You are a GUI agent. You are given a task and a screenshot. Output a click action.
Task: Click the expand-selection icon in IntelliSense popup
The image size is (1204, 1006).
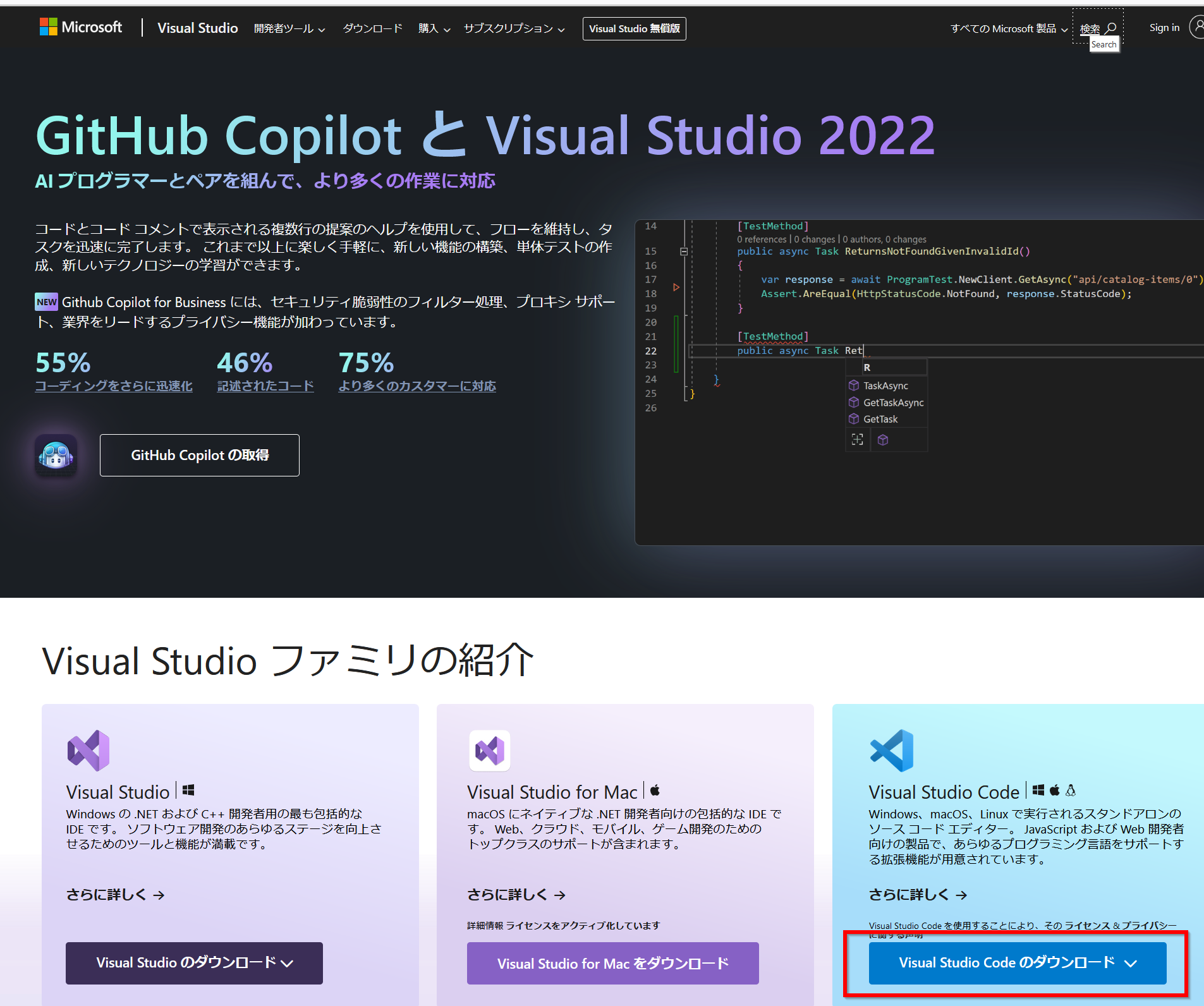coord(858,439)
